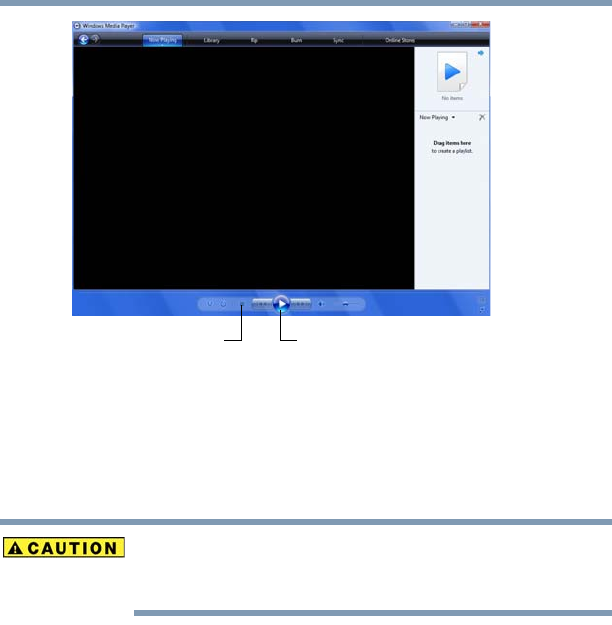Click the Next track button
The width and height of the screenshot is (612, 625).
point(301,304)
